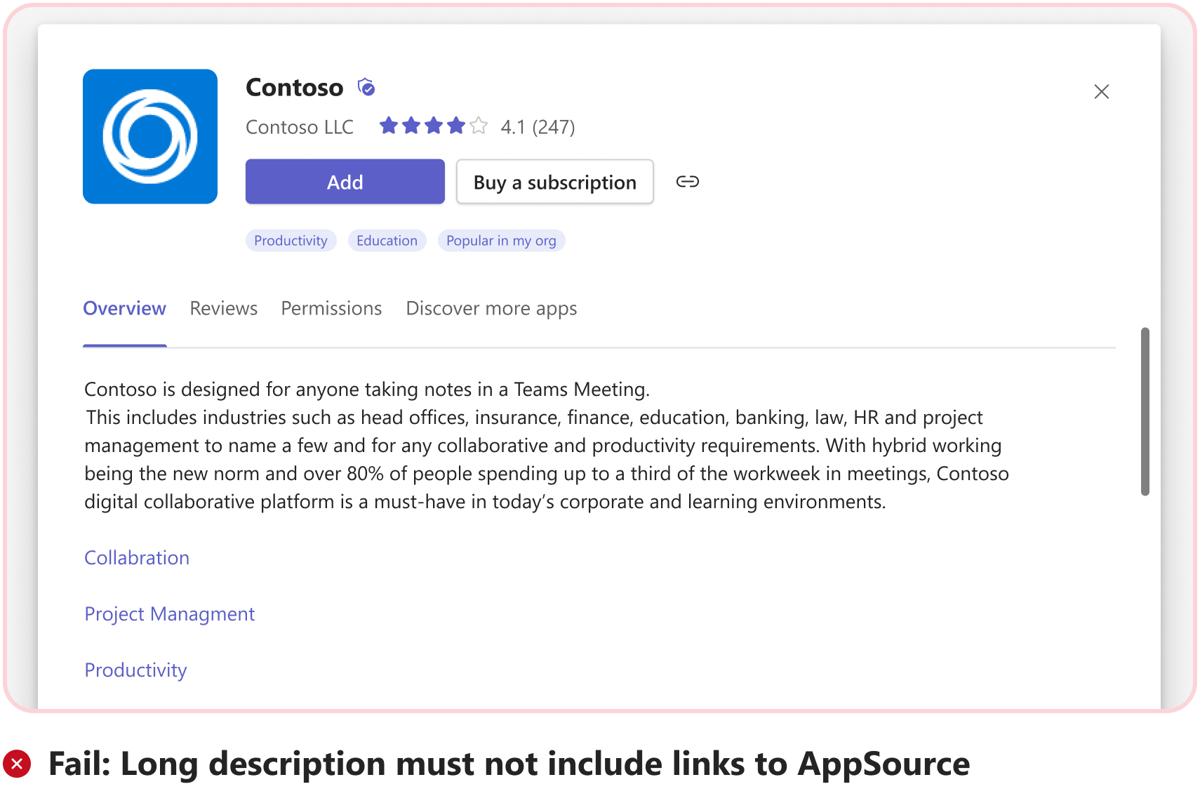Click the Contoso app logo

pyautogui.click(x=149, y=136)
